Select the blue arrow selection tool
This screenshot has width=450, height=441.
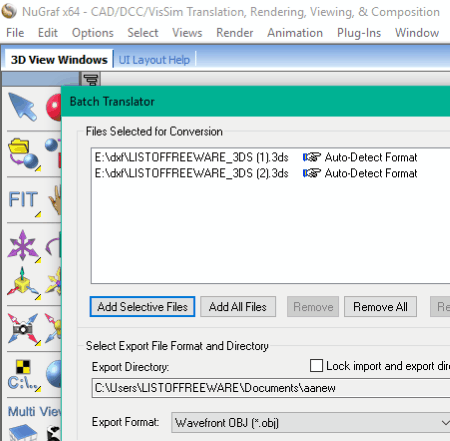click(23, 107)
